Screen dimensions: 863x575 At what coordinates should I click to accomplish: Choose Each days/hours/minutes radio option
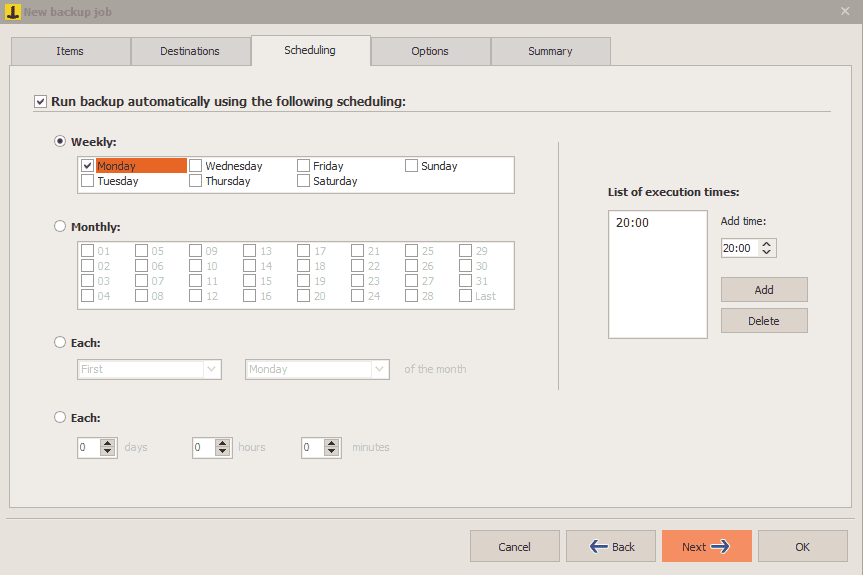60,417
